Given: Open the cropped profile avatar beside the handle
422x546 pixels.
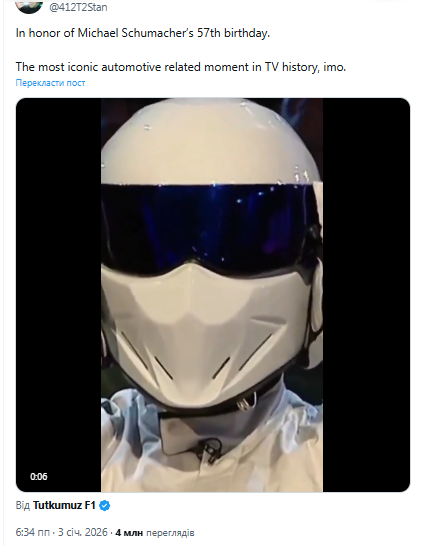Looking at the screenshot, I should 29,6.
